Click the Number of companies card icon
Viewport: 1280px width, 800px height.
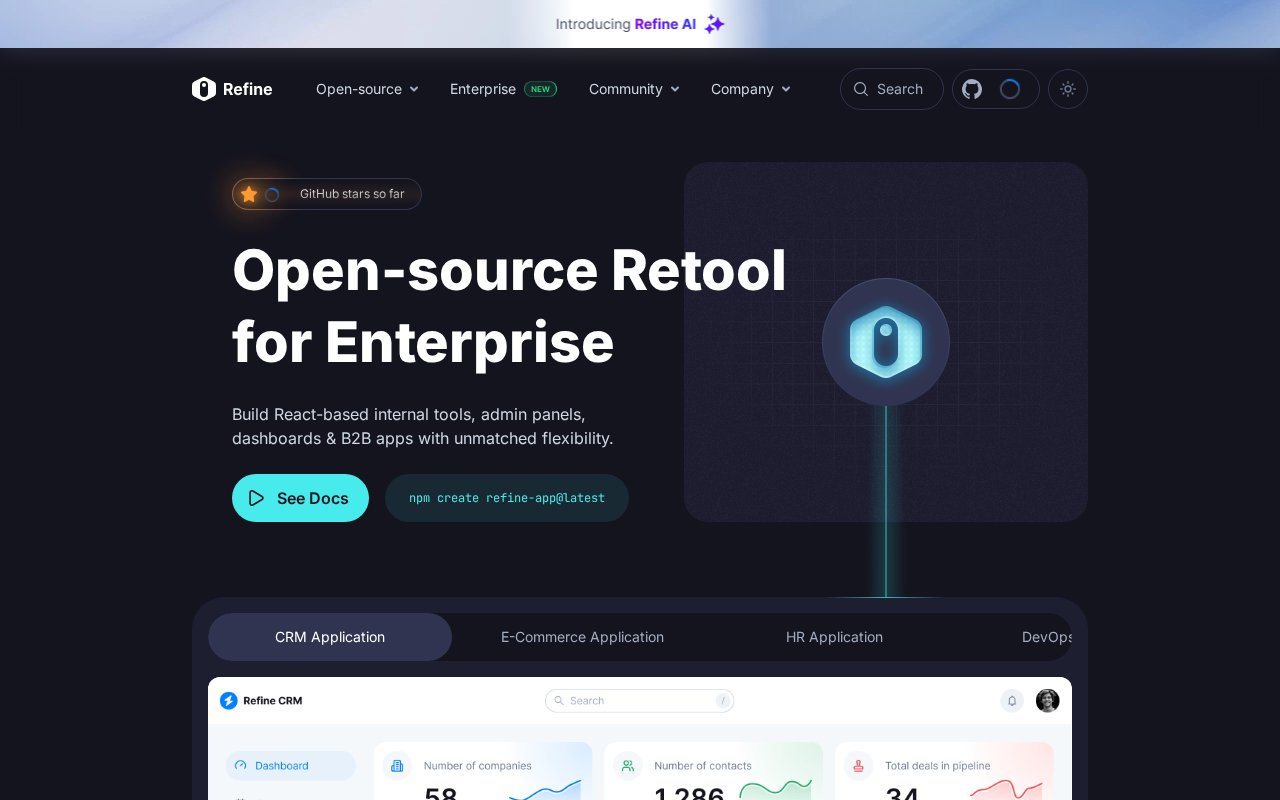(397, 766)
